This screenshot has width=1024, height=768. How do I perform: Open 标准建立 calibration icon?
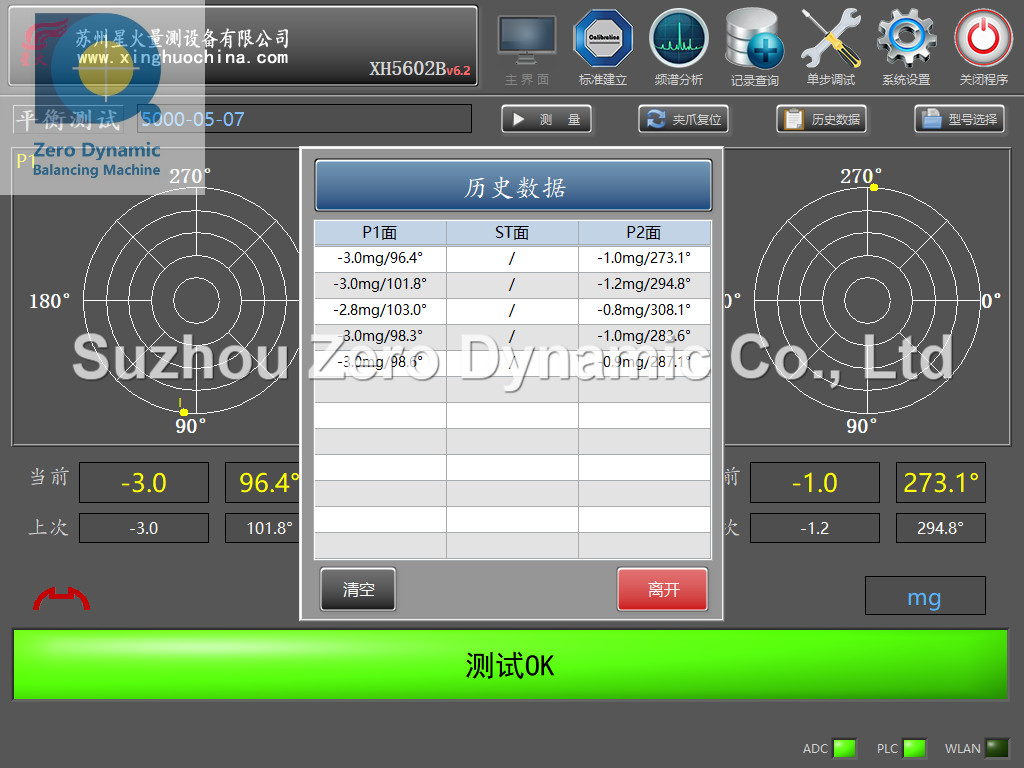[603, 49]
